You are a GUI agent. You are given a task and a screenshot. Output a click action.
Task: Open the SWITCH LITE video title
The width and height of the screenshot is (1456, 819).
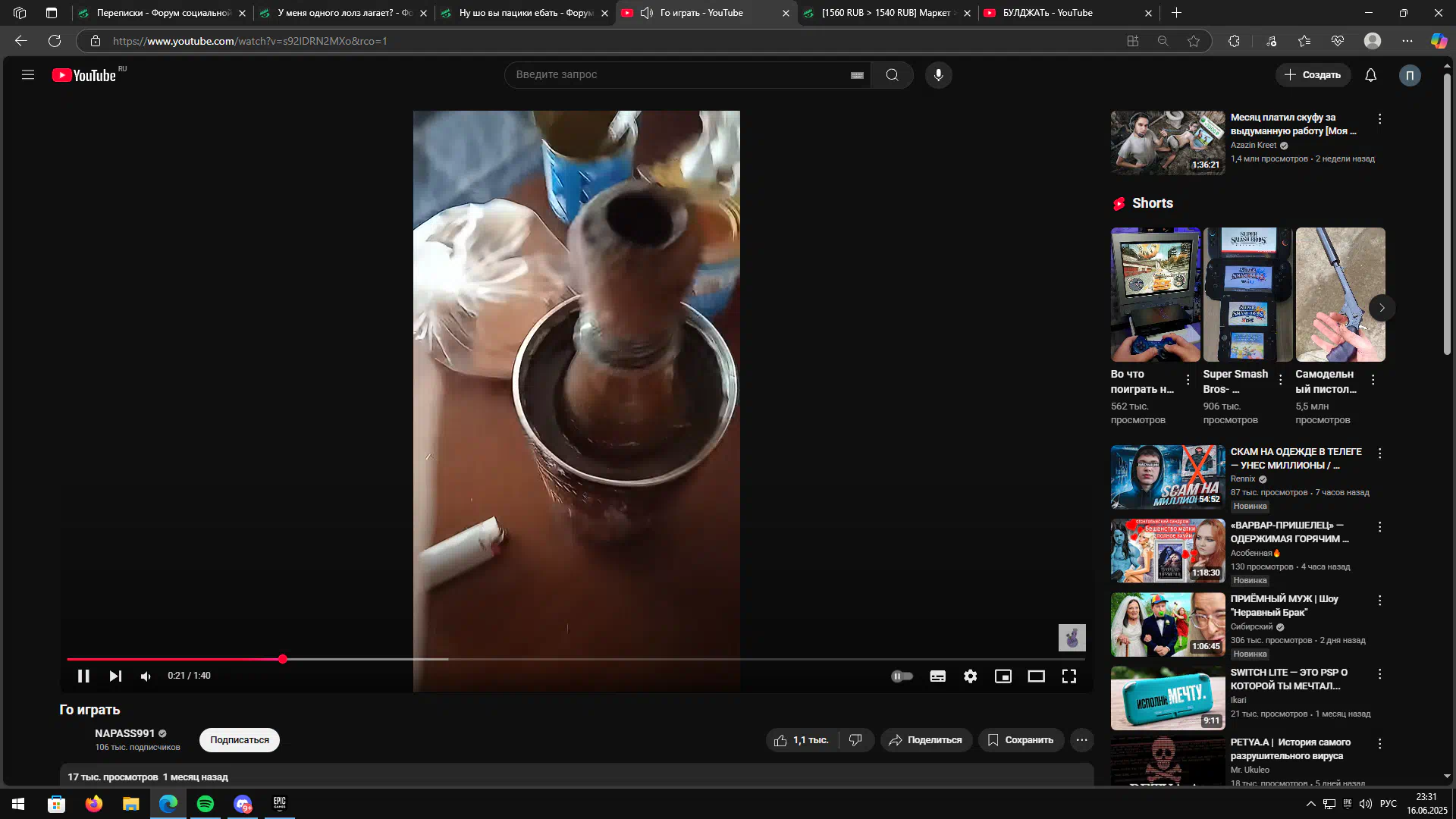coord(1288,679)
